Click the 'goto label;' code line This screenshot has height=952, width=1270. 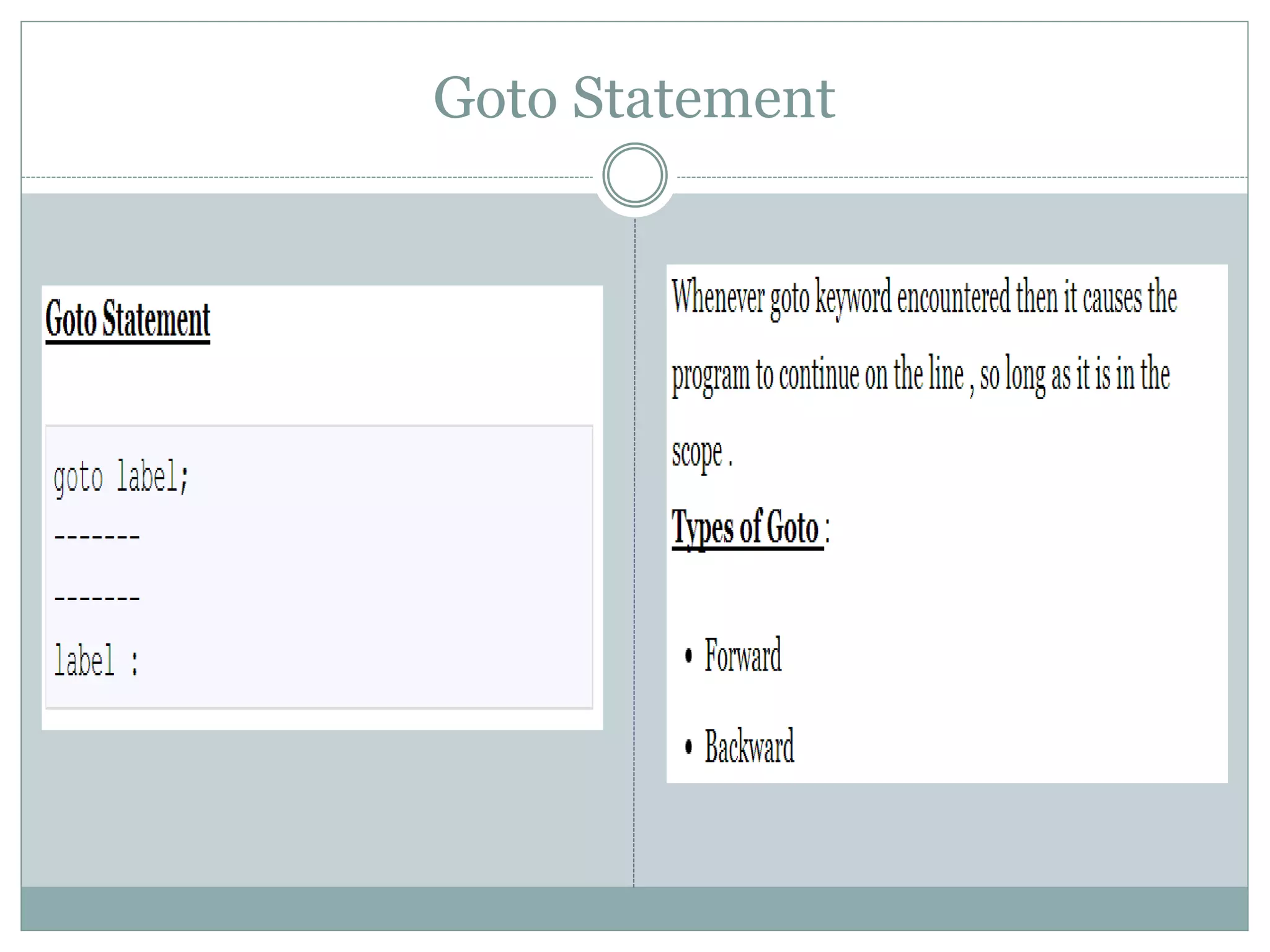click(121, 478)
